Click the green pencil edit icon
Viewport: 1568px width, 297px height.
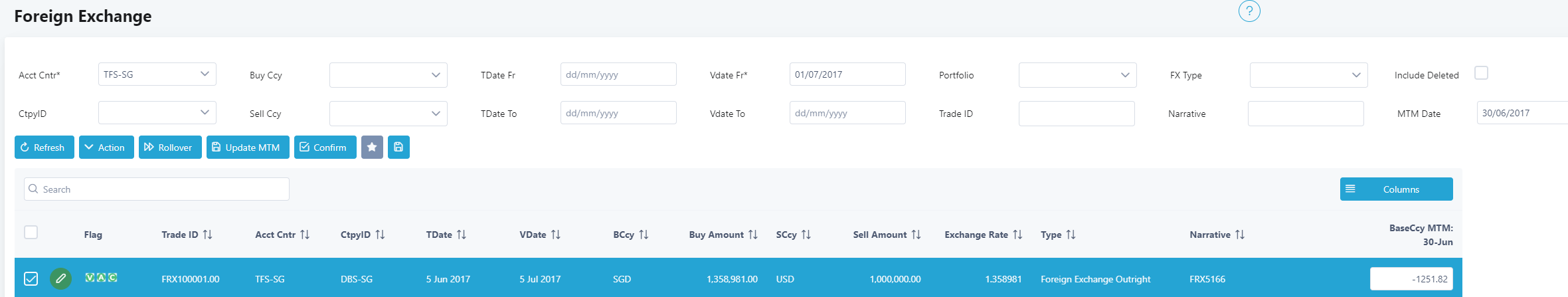tap(60, 278)
